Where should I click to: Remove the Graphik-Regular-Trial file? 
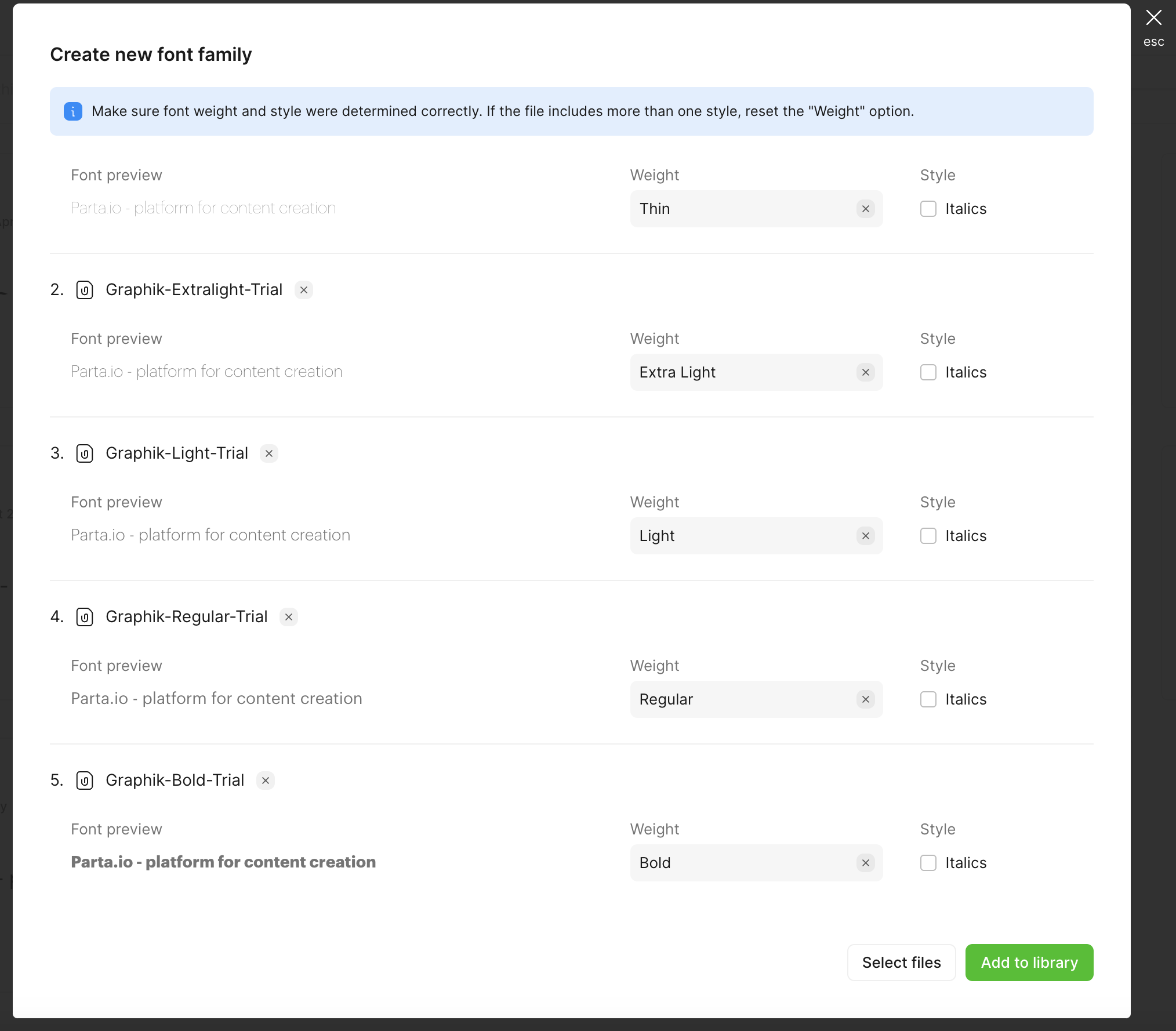(289, 617)
